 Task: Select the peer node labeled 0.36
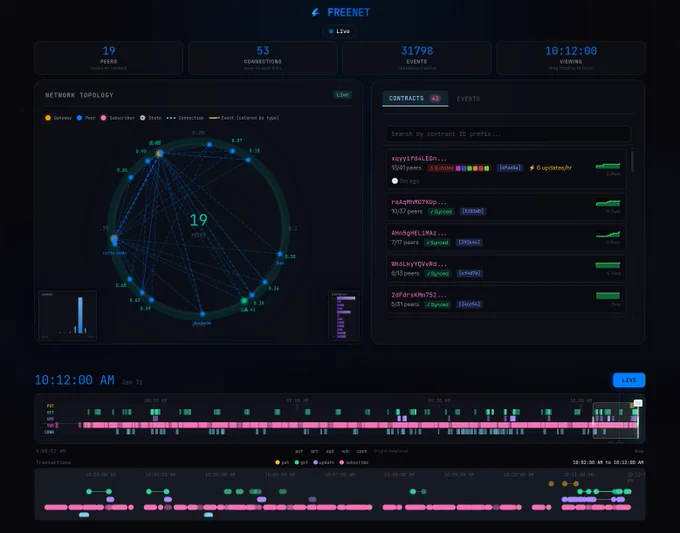pos(265,282)
